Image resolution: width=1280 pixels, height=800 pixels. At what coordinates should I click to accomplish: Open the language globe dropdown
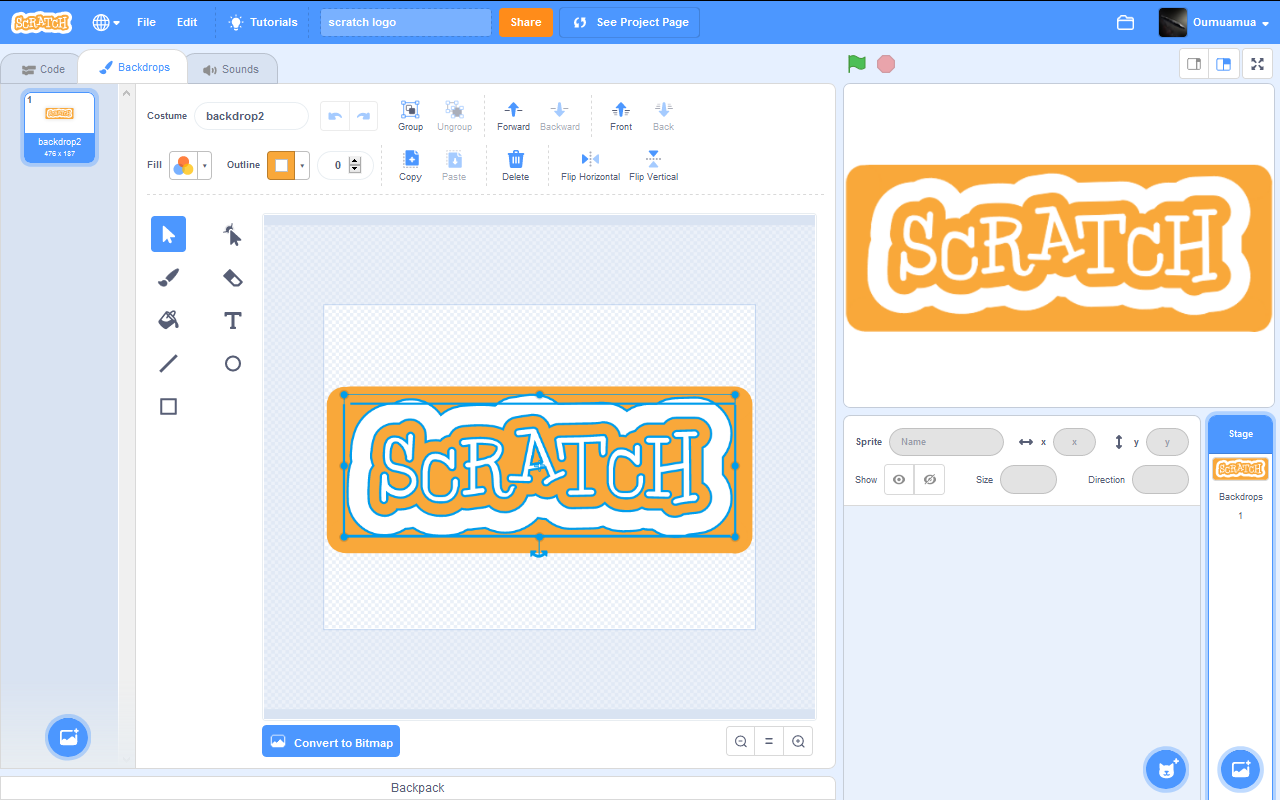pos(105,22)
